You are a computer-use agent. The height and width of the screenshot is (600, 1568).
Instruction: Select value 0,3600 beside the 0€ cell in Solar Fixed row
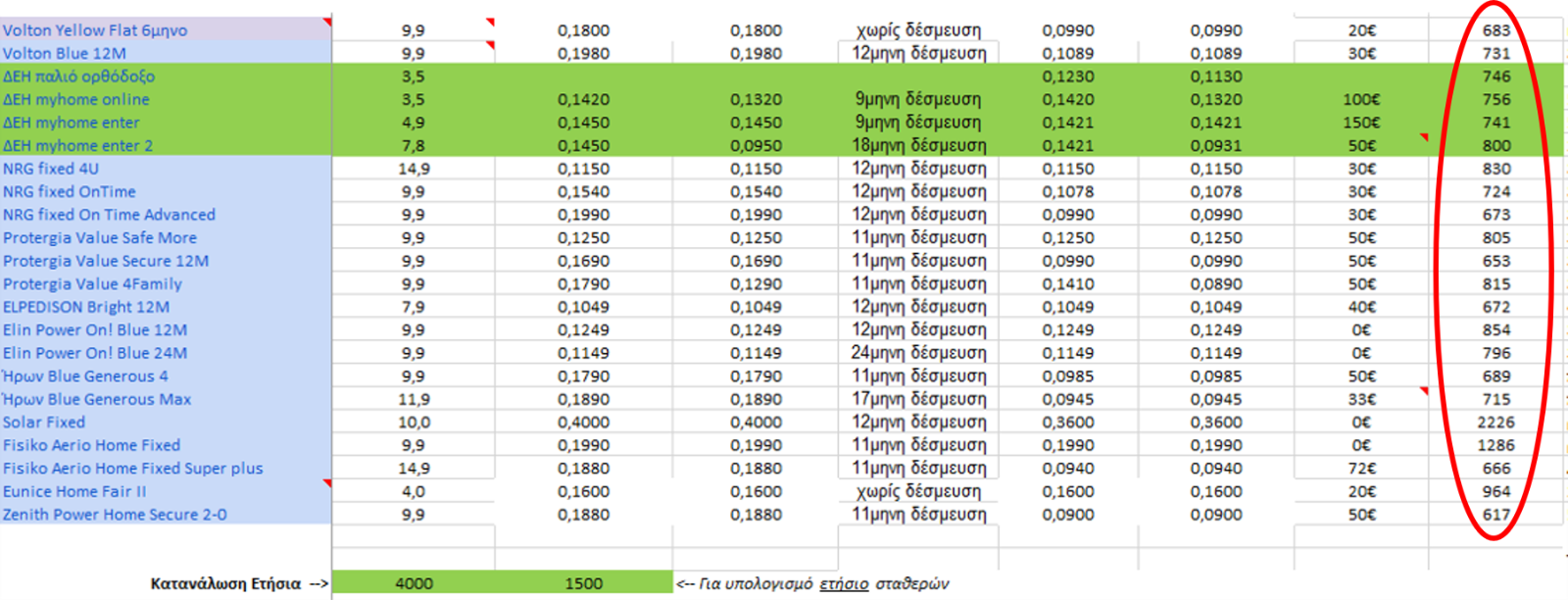tap(1216, 423)
